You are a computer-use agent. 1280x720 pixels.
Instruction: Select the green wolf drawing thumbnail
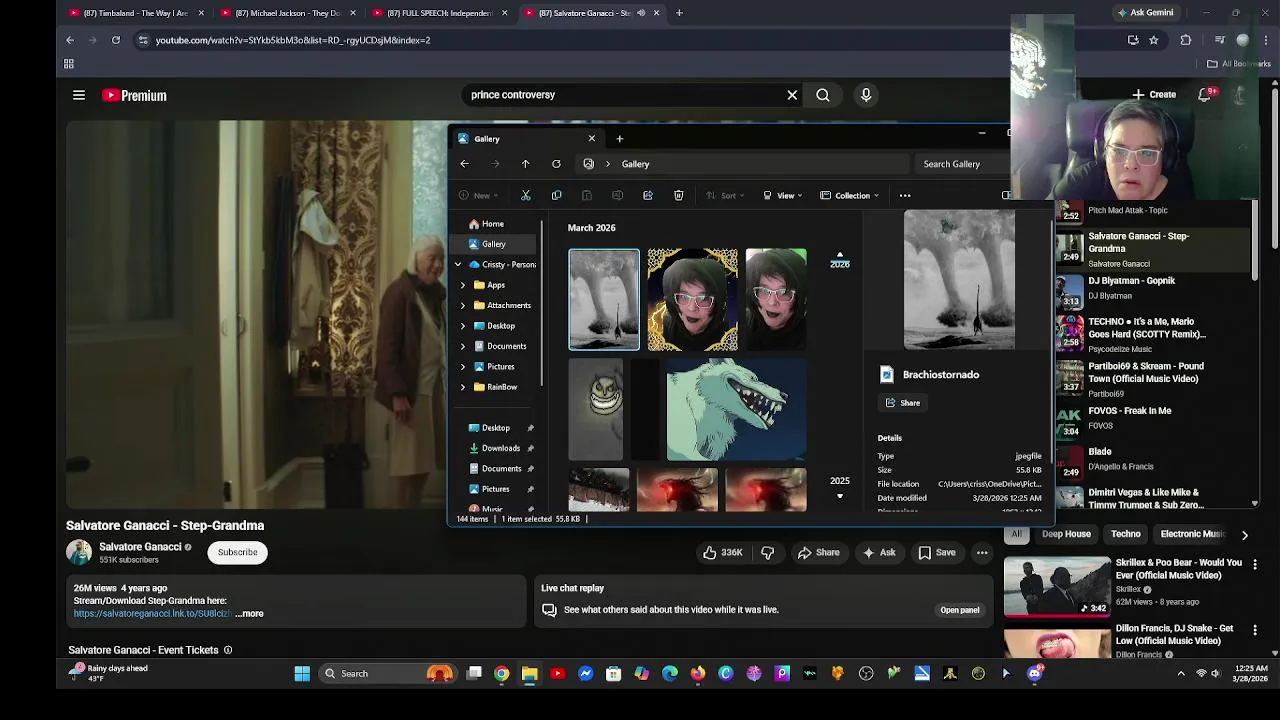(x=736, y=409)
